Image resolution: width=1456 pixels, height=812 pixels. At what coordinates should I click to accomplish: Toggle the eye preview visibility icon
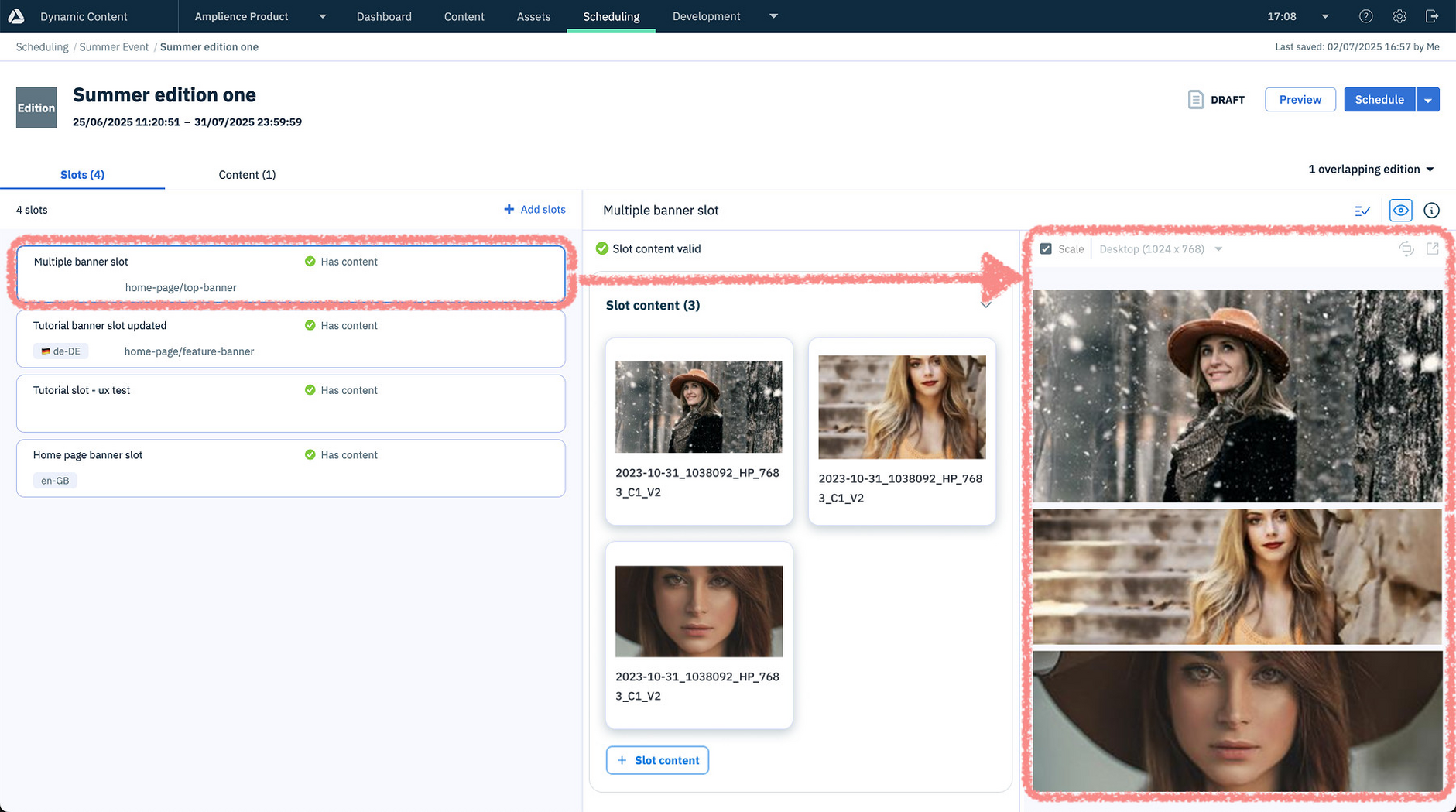point(1400,210)
